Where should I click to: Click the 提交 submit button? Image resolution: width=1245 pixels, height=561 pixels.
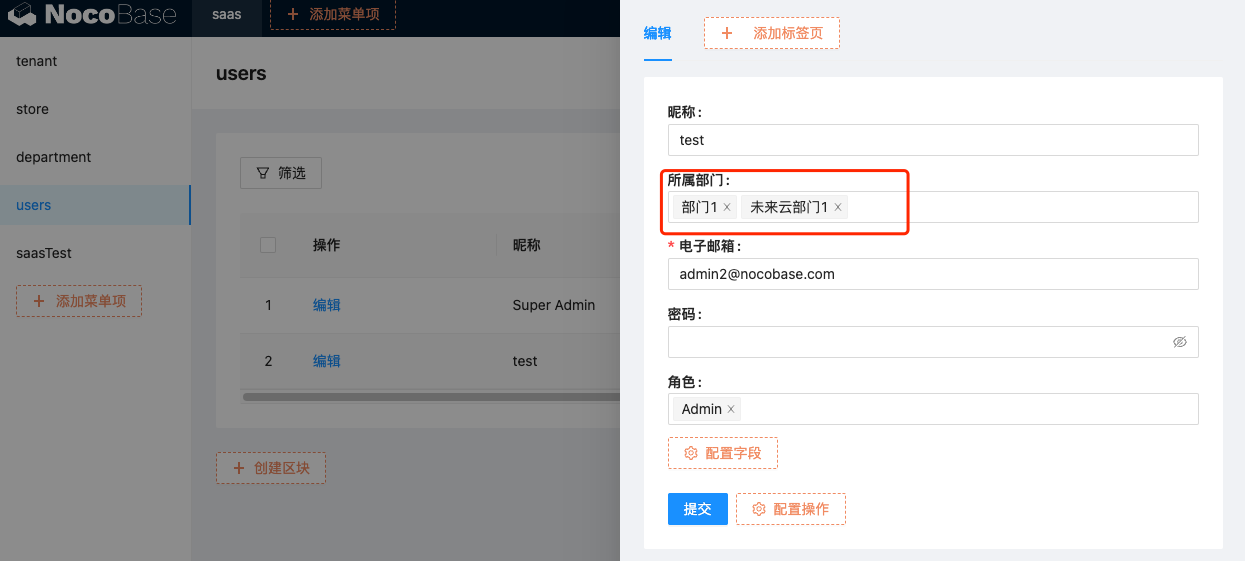point(698,509)
